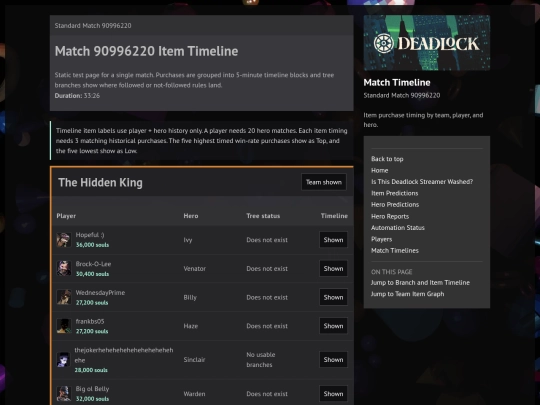Click Billy hero cell
This screenshot has height=405, width=540.
pos(190,297)
